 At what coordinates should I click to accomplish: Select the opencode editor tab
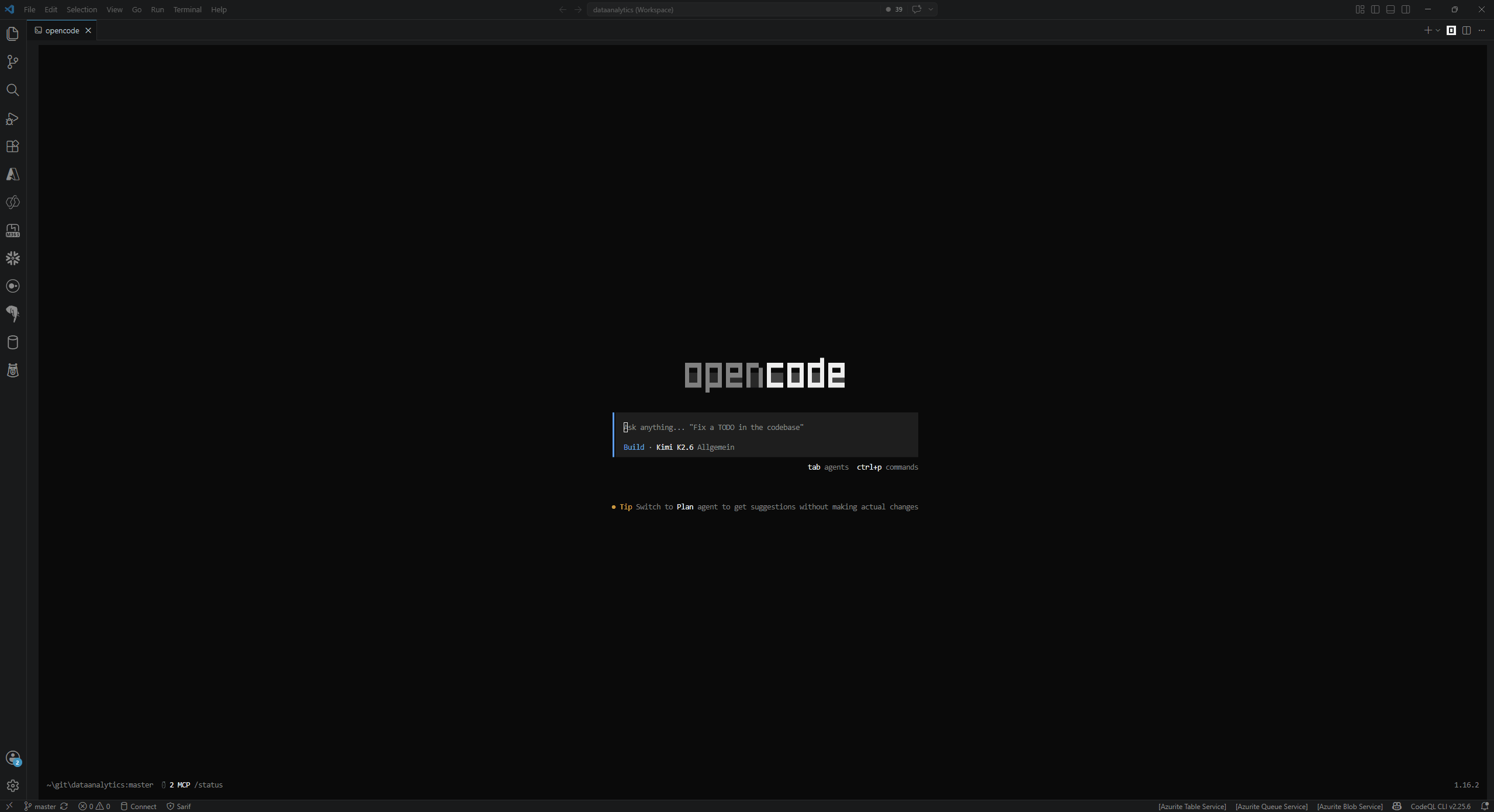tap(62, 30)
